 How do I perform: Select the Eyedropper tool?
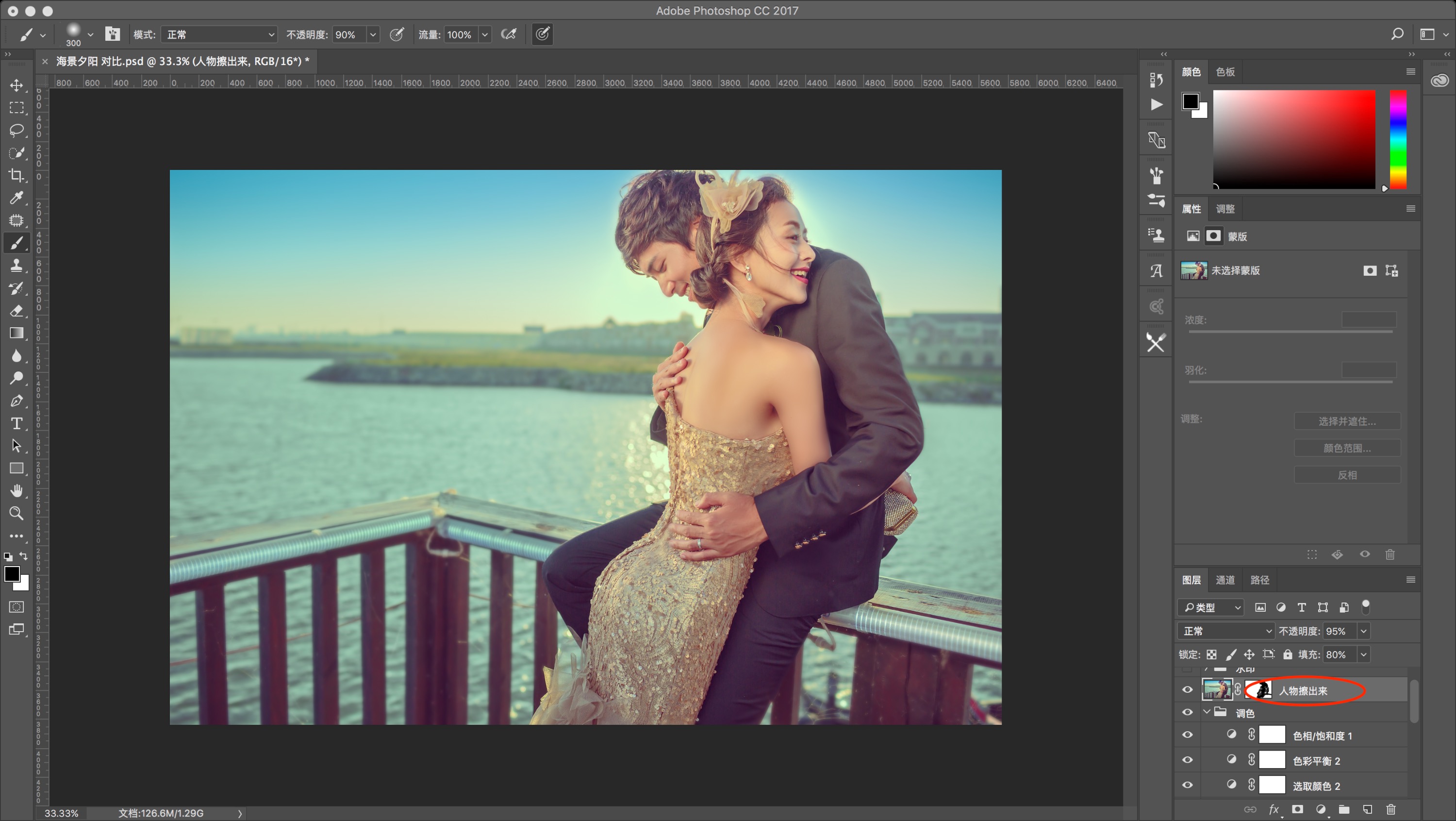(x=17, y=198)
